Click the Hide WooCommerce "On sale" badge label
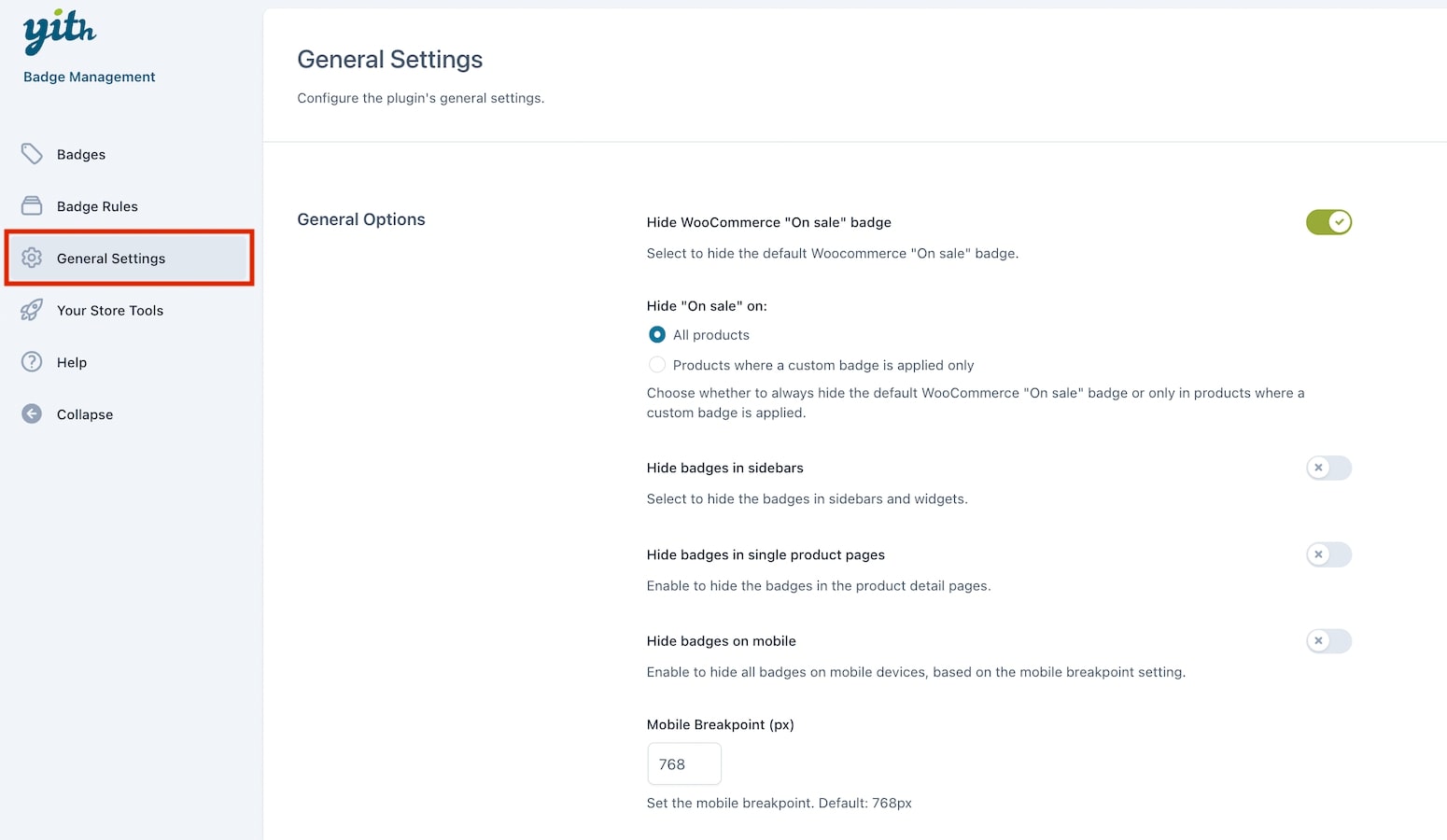1447x840 pixels. coord(769,222)
